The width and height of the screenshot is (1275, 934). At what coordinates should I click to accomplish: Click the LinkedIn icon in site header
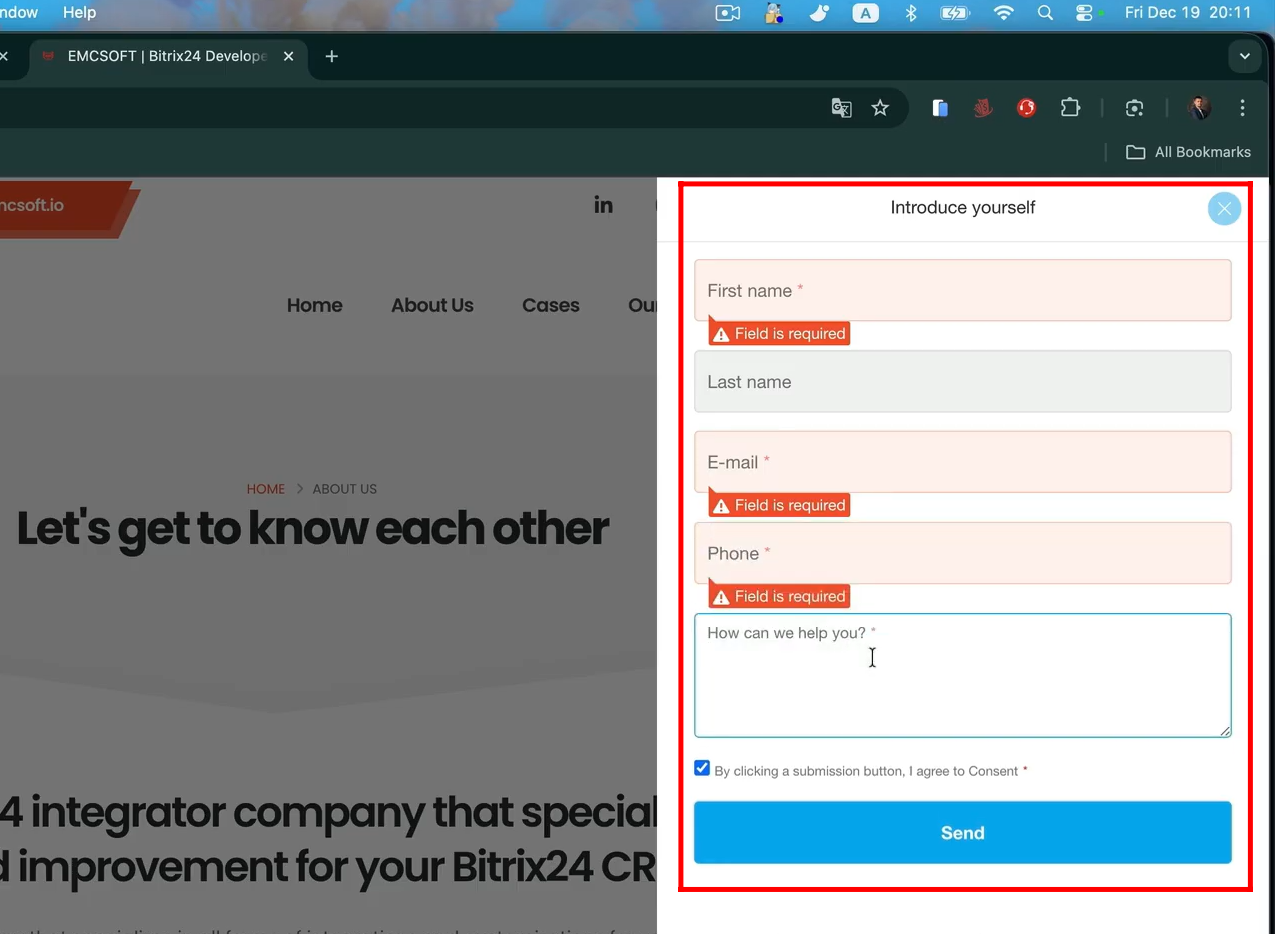coord(603,205)
